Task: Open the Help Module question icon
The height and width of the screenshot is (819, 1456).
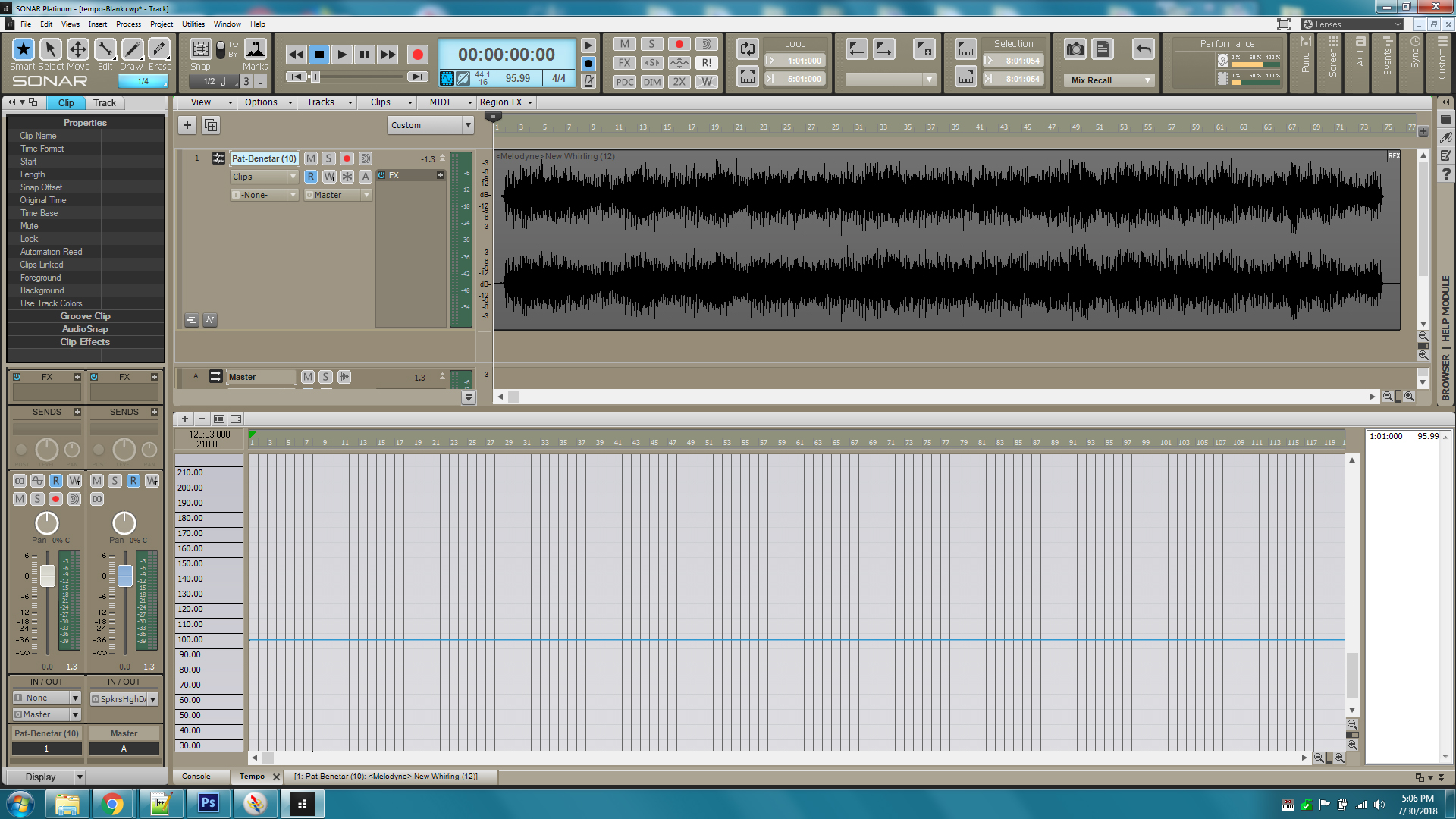Action: [1446, 174]
